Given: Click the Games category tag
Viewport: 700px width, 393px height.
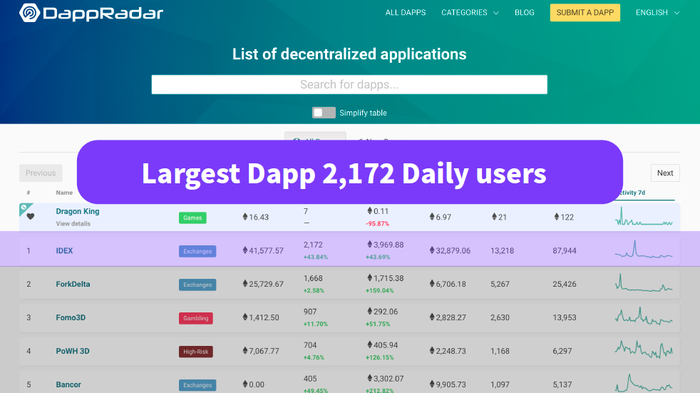Looking at the screenshot, I should (192, 217).
